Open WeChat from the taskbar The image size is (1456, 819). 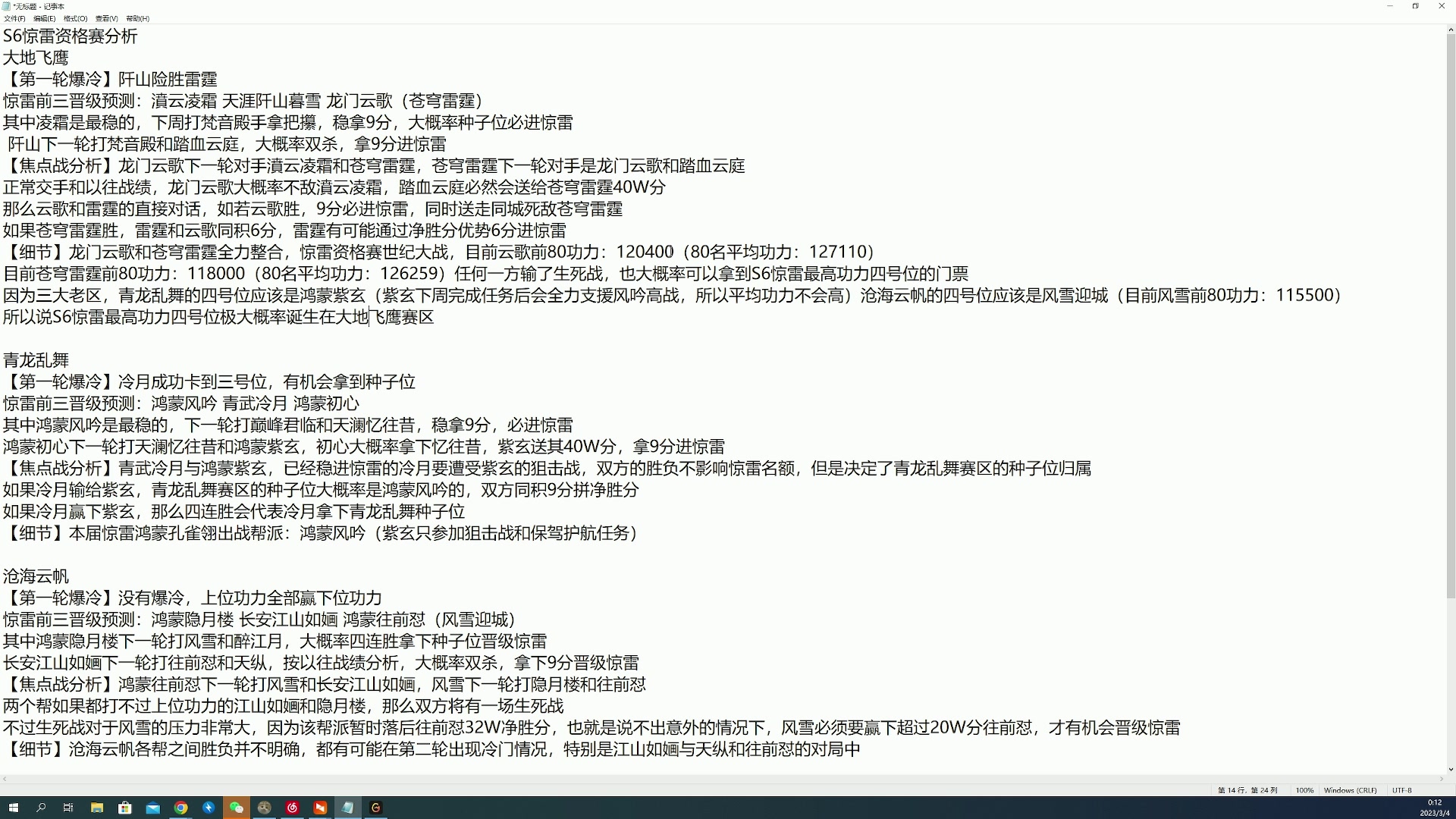click(237, 808)
